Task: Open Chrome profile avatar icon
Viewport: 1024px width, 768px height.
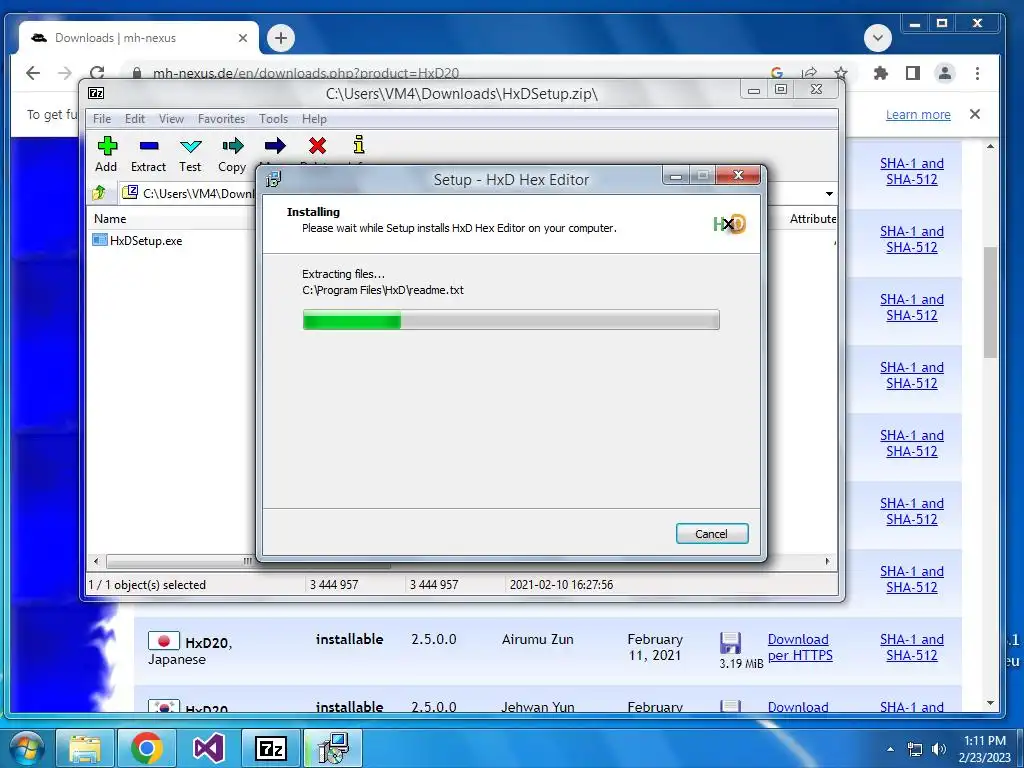Action: click(x=945, y=73)
